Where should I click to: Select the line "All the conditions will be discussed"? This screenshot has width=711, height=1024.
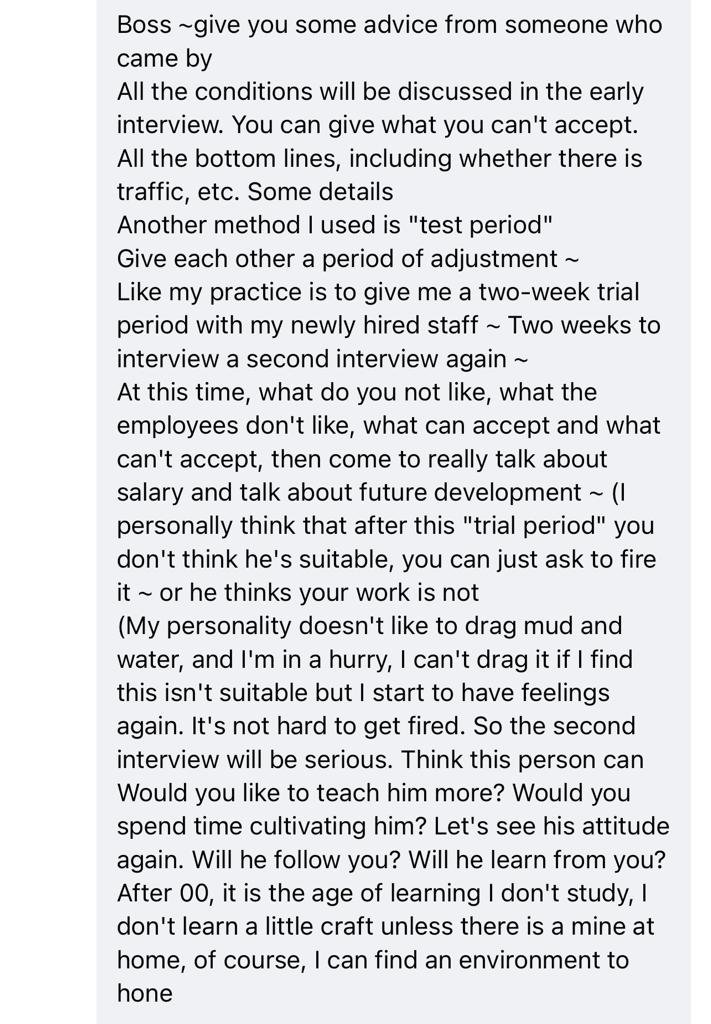(380, 91)
